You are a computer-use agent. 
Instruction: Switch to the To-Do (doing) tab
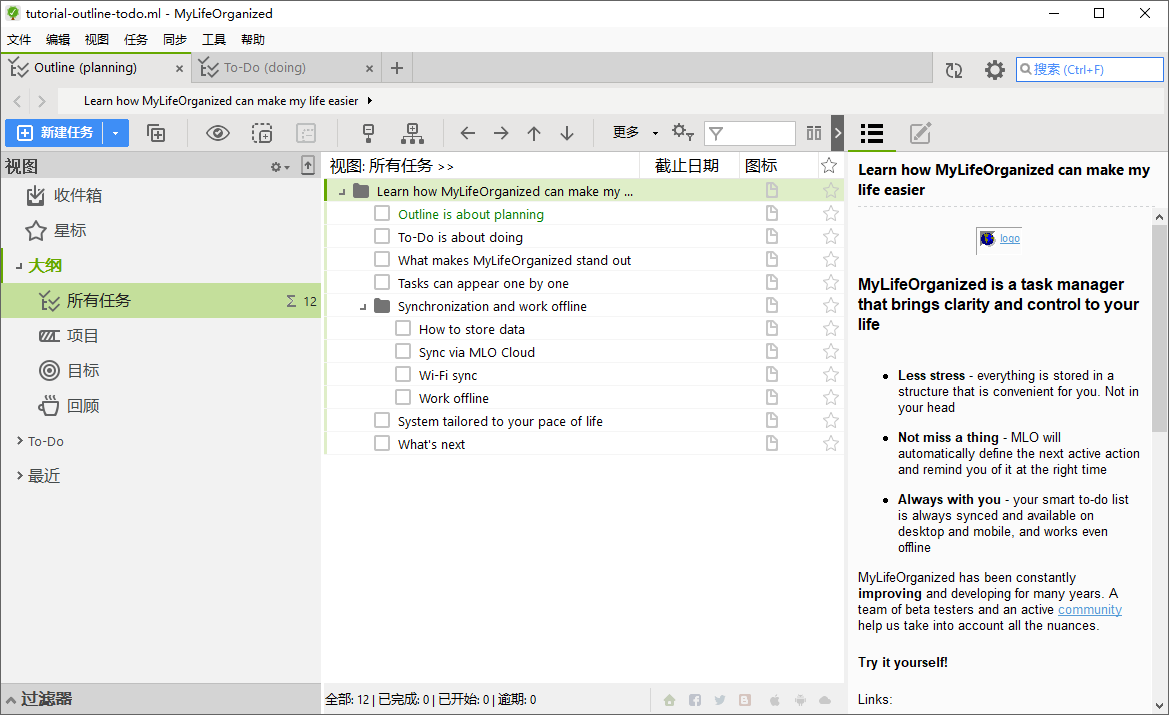pos(265,68)
